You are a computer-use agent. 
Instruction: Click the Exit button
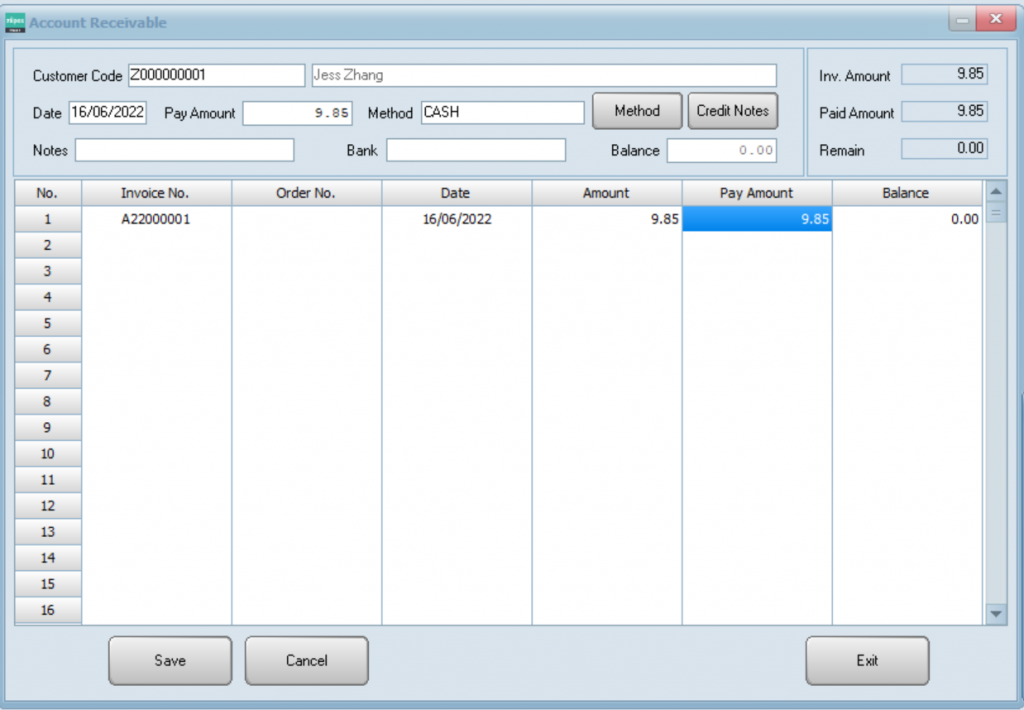867,661
